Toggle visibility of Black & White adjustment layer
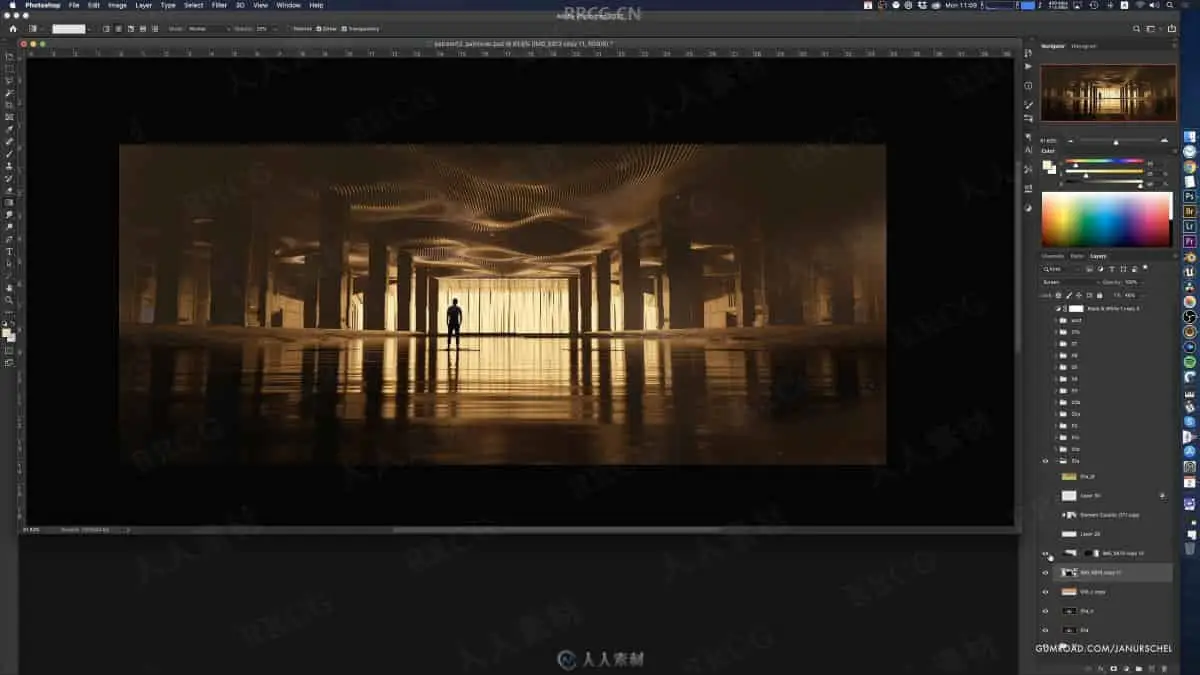Screen dimensions: 1200x675 coord(1045,309)
